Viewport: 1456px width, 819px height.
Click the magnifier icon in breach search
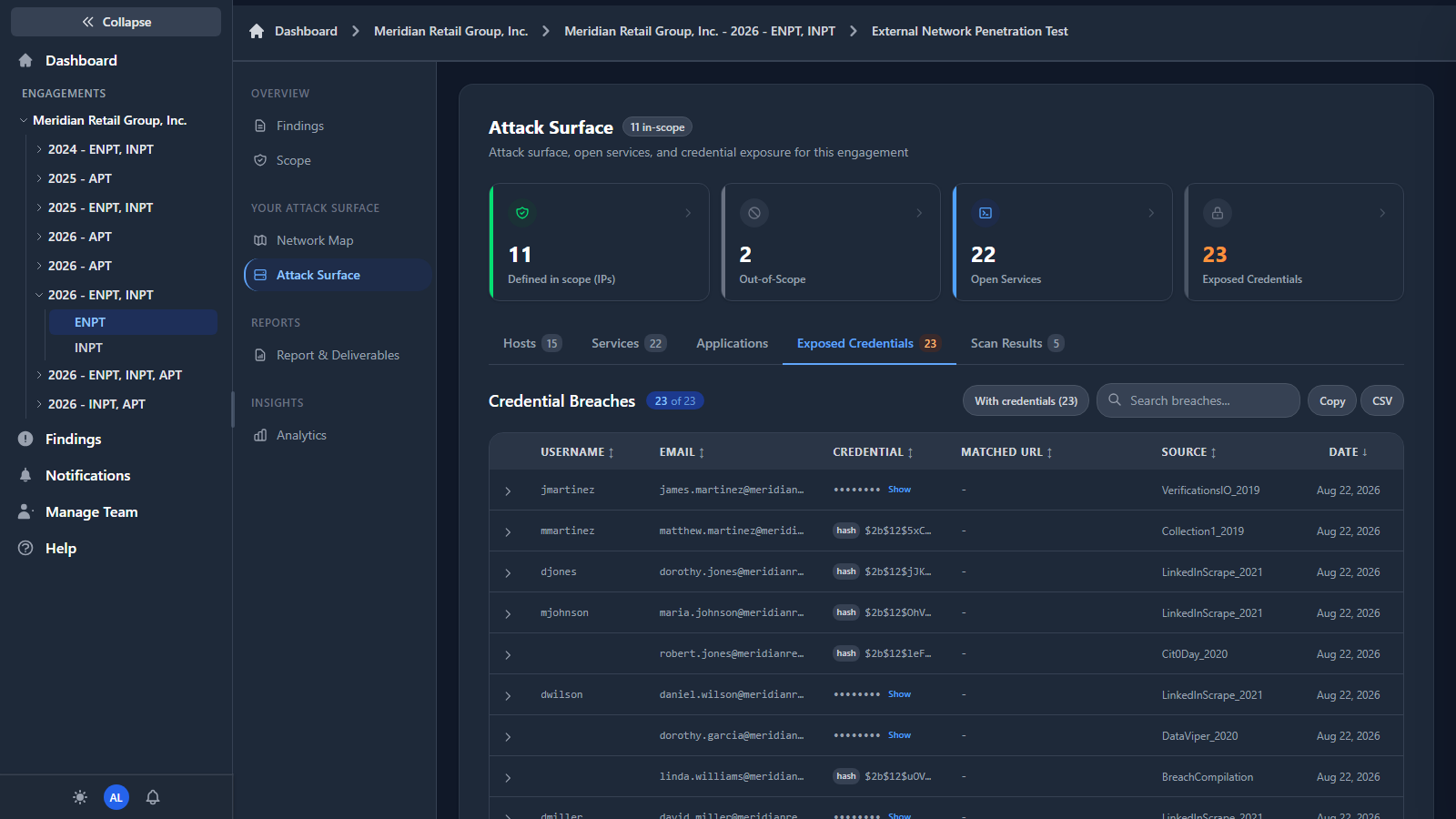[x=1115, y=400]
